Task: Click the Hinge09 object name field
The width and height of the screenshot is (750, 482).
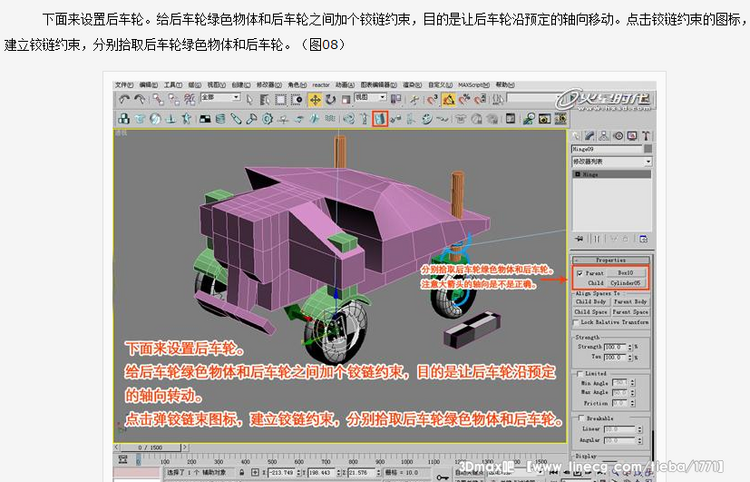Action: [x=607, y=149]
